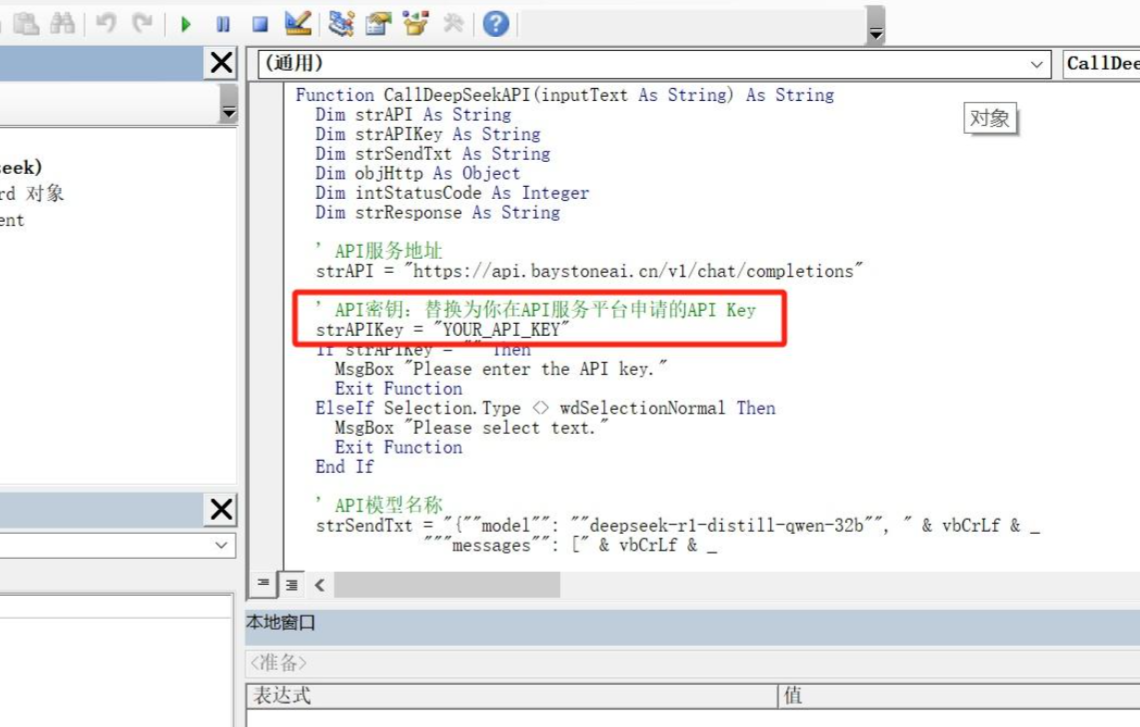Click the strAPIKey = "YOUR_API_KEY" line
This screenshot has width=1140, height=727.
click(443, 330)
